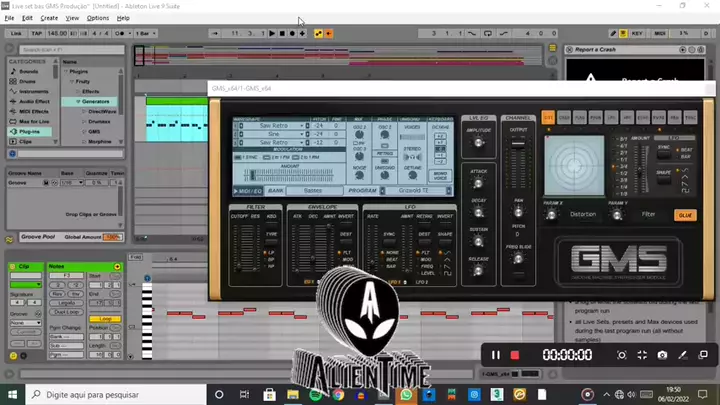720x405 pixels.
Task: Click the browser search field
Action: pyautogui.click(x=72, y=50)
